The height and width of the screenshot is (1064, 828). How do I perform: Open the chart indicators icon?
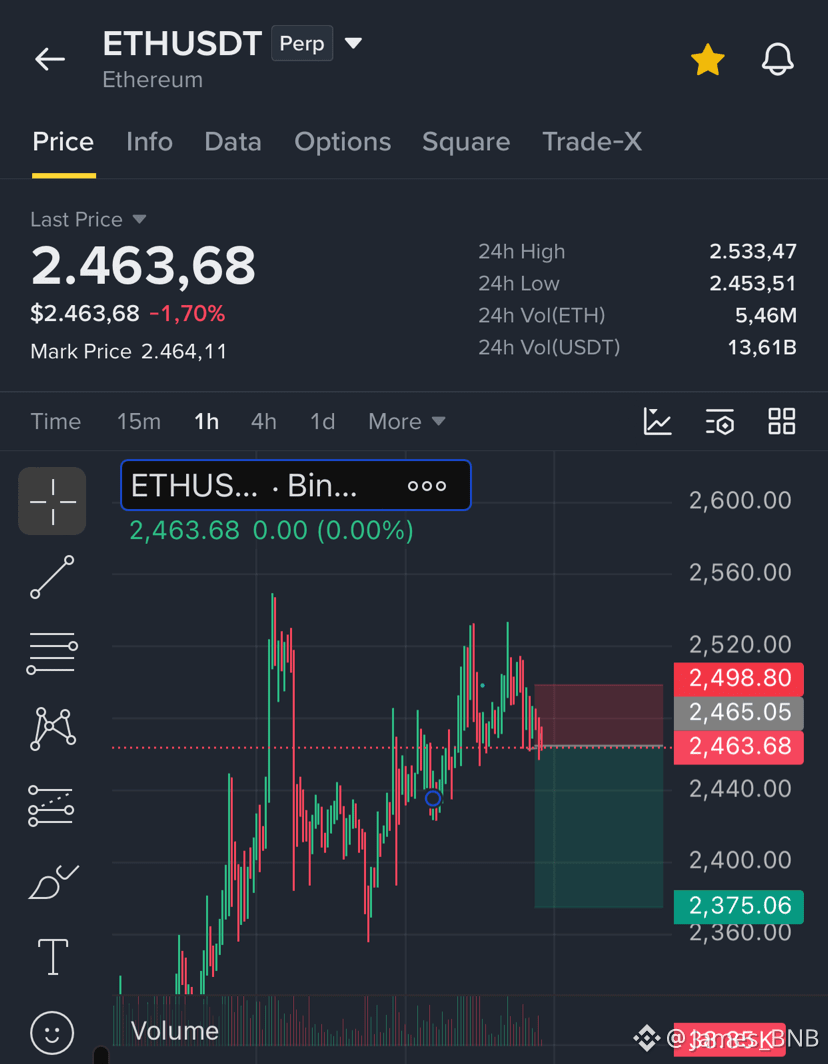[657, 421]
